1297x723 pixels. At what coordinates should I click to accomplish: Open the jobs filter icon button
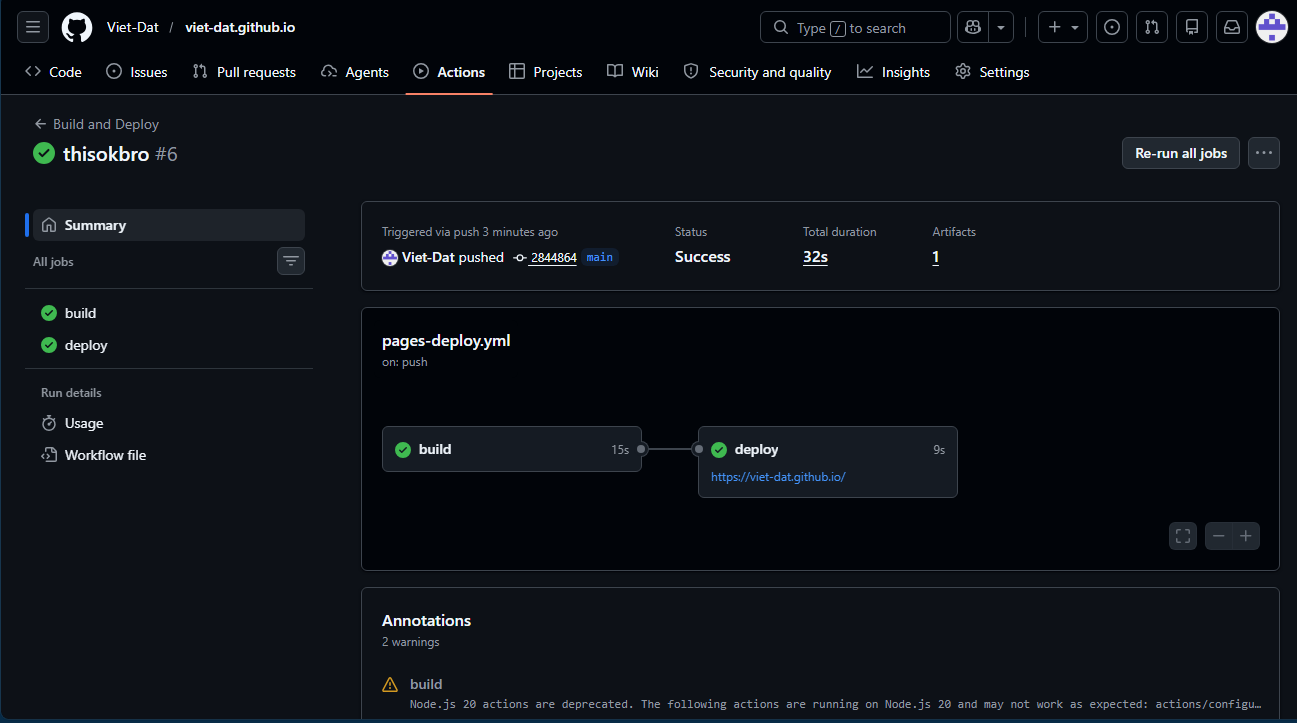[291, 261]
